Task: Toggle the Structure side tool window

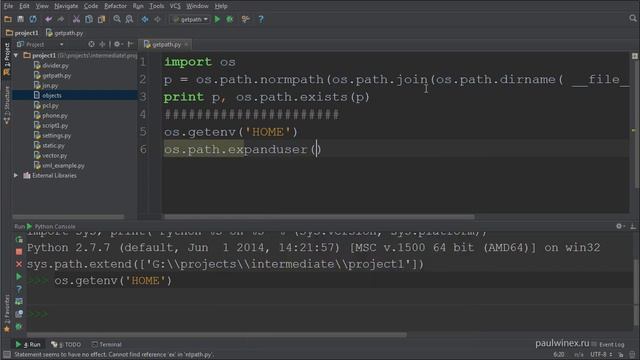Action: tap(7, 105)
